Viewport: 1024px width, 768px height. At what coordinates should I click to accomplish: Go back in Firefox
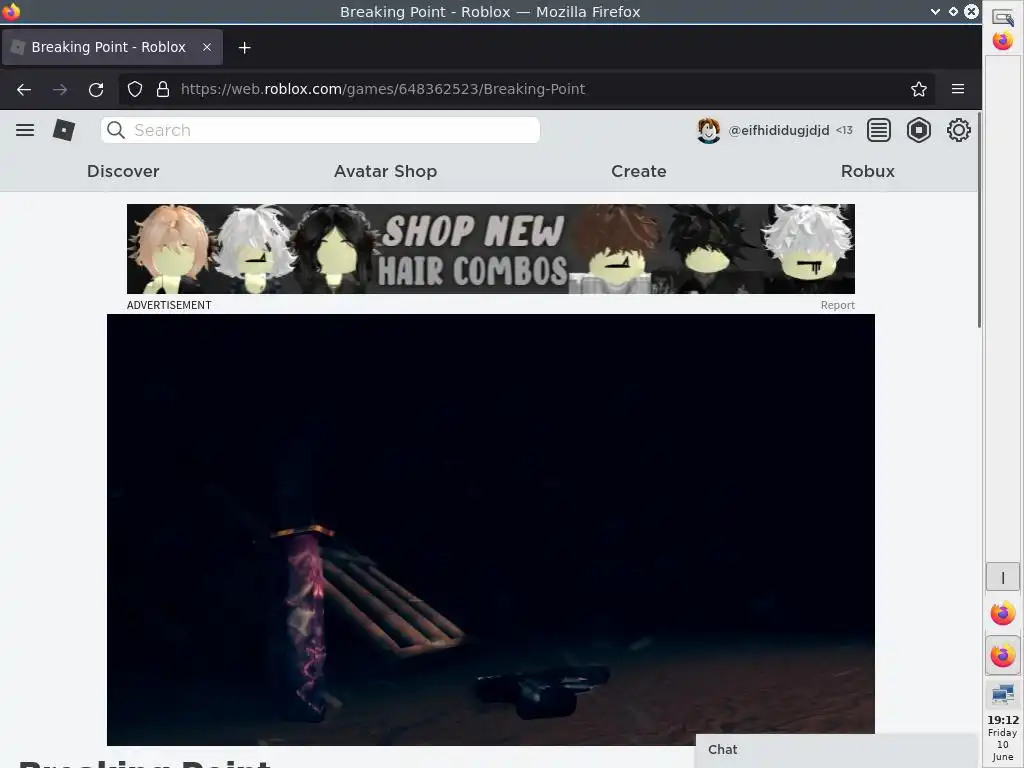24,89
